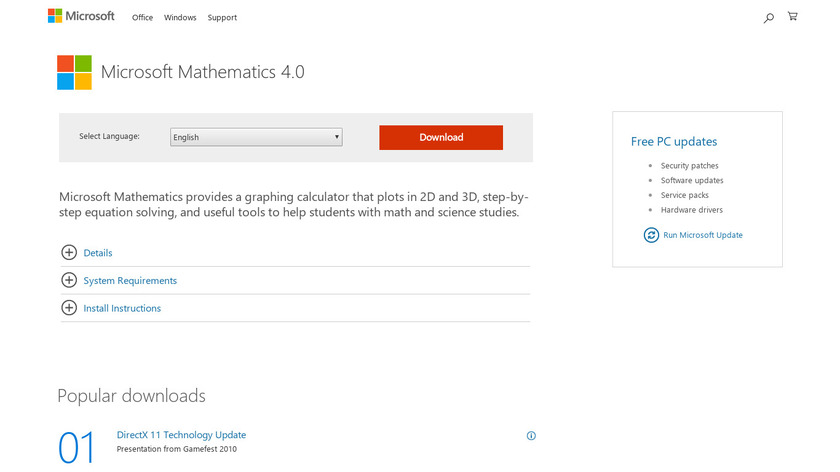The image size is (840, 472).
Task: Open DirectX 11 Technology Update link
Action: pyautogui.click(x=181, y=435)
